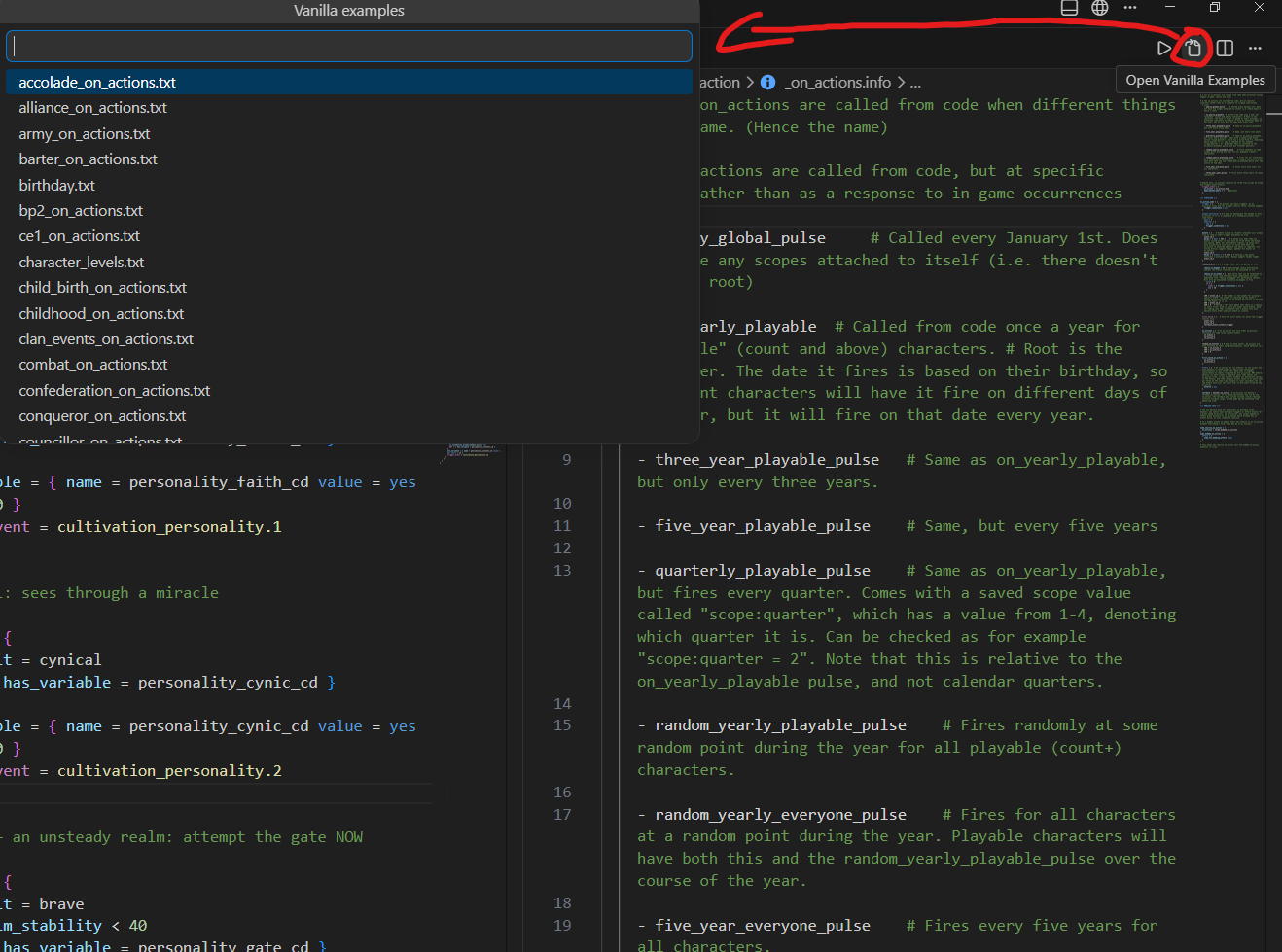Click 'personality_faith_cd' in left editor
Image resolution: width=1282 pixels, height=952 pixels.
(x=219, y=482)
